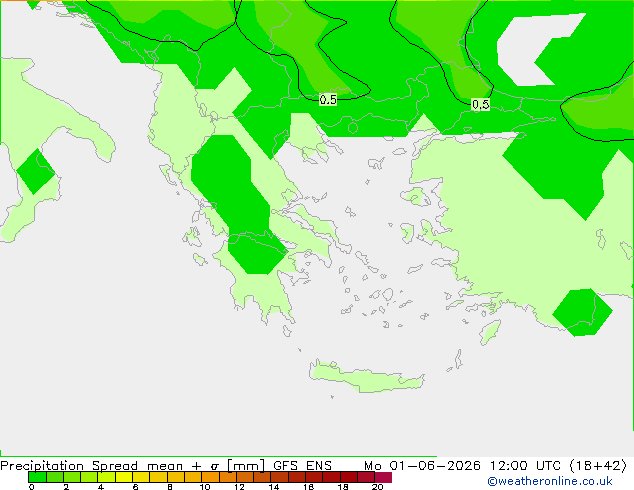634x490 pixels.
Task: Click the 'Precipitation Spread' title text
Action: click(x=69, y=466)
